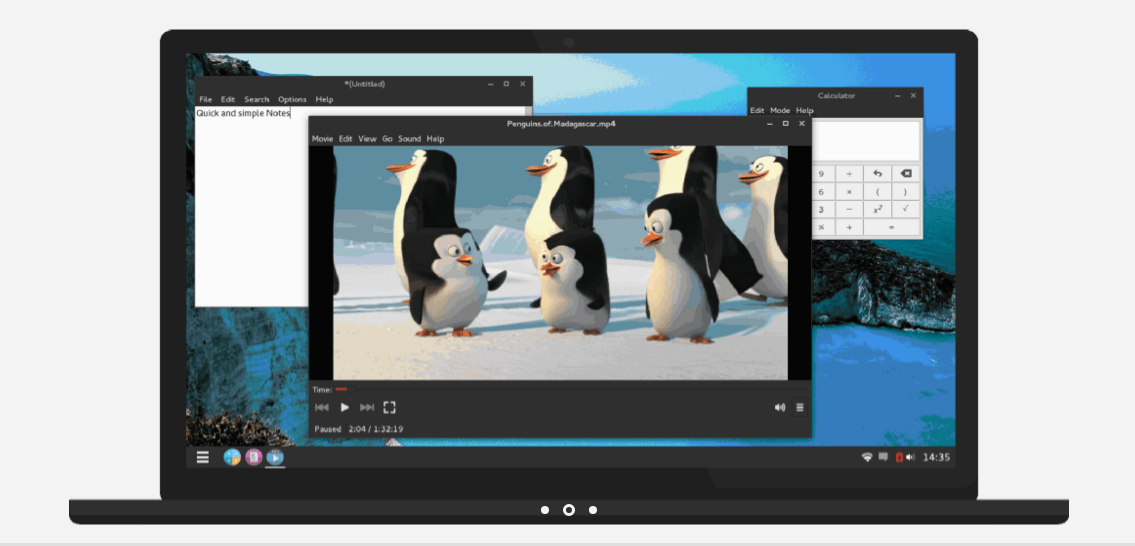Mute the video player volume icon

coord(780,408)
